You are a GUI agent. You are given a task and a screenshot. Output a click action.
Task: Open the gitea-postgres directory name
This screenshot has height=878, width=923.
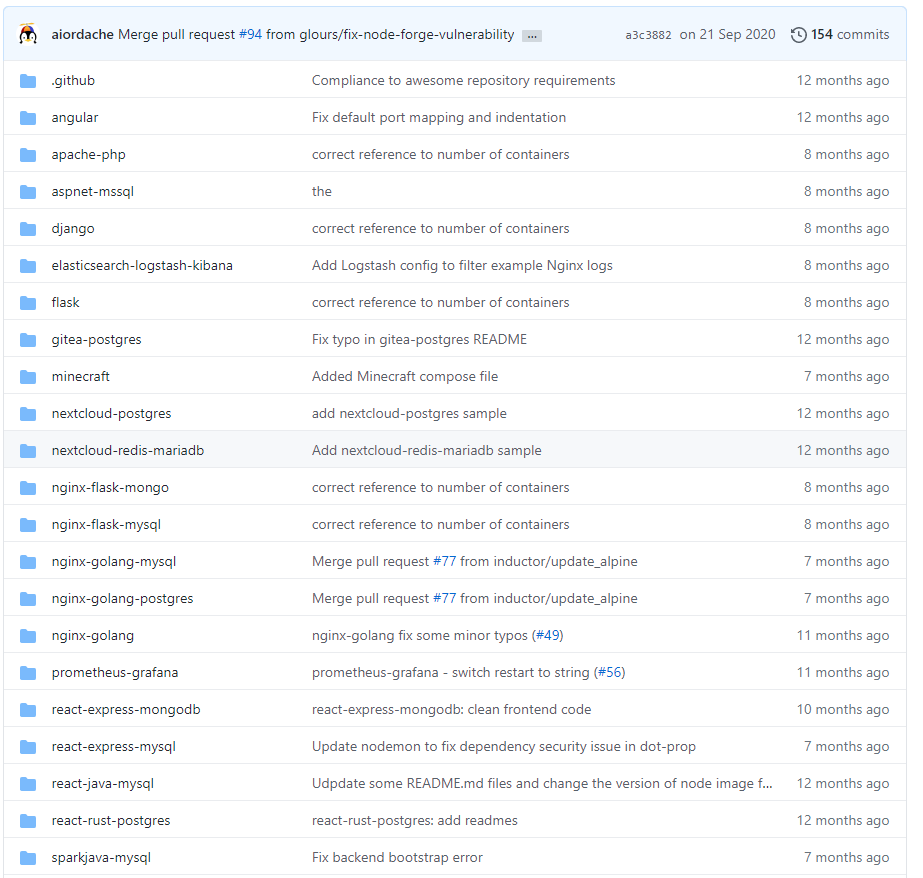pos(97,340)
